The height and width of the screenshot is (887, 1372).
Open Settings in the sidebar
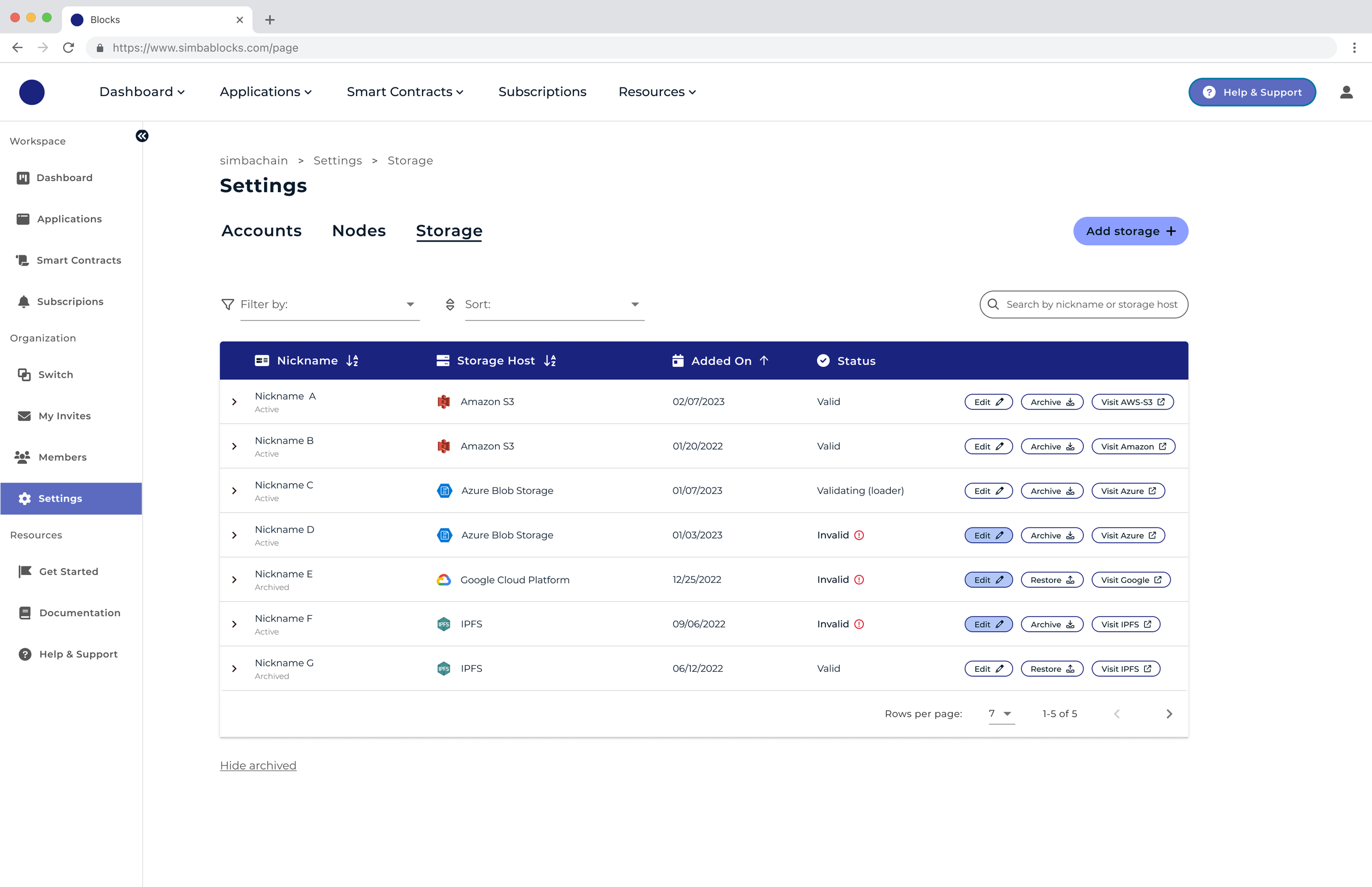60,498
